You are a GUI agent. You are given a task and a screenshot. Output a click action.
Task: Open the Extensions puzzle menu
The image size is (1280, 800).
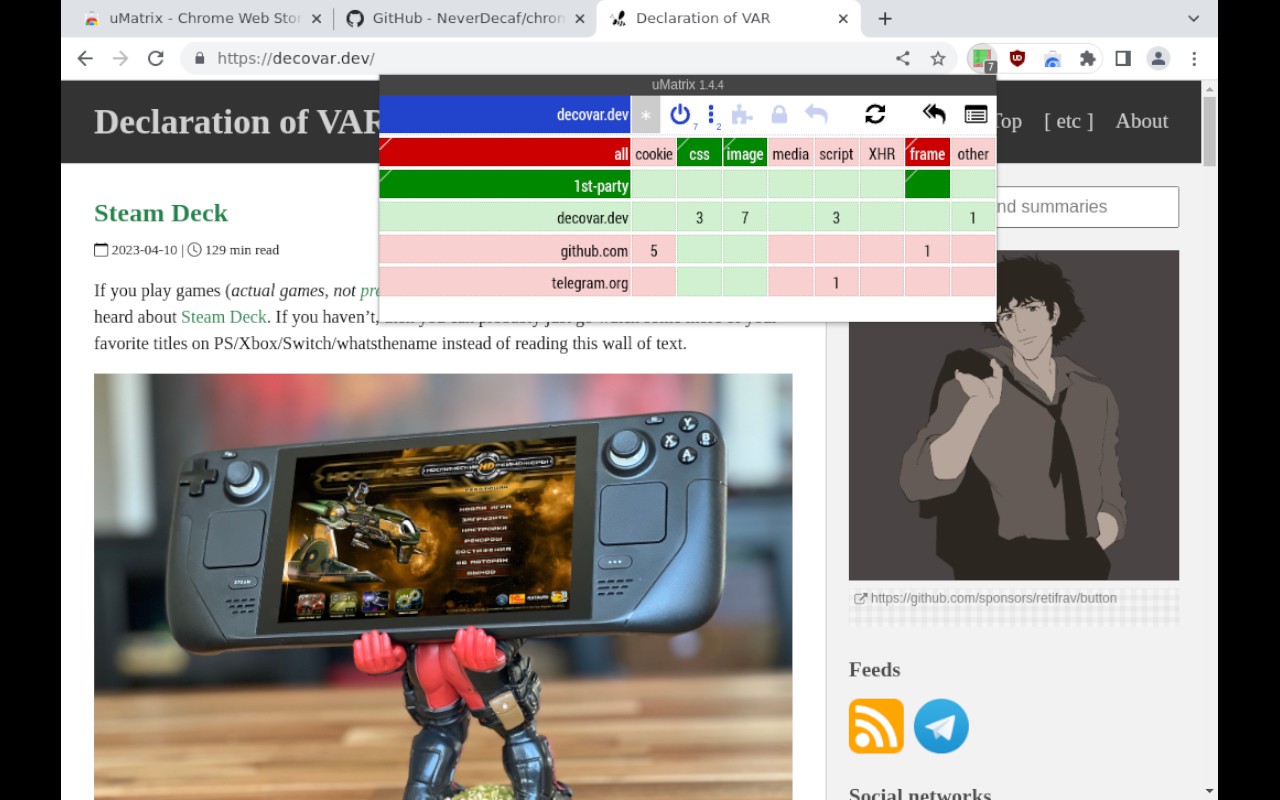point(1087,58)
